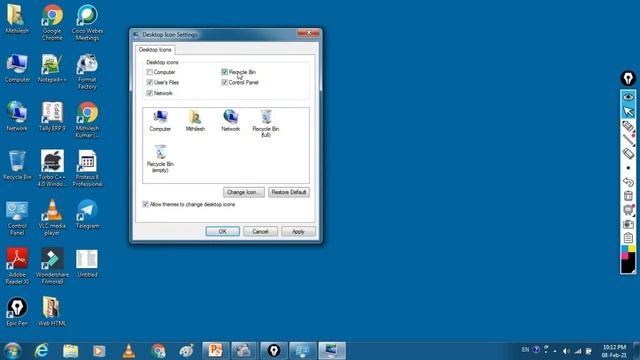Select the Epic Pen eraser tool
This screenshot has height=360, width=640.
coord(628,154)
